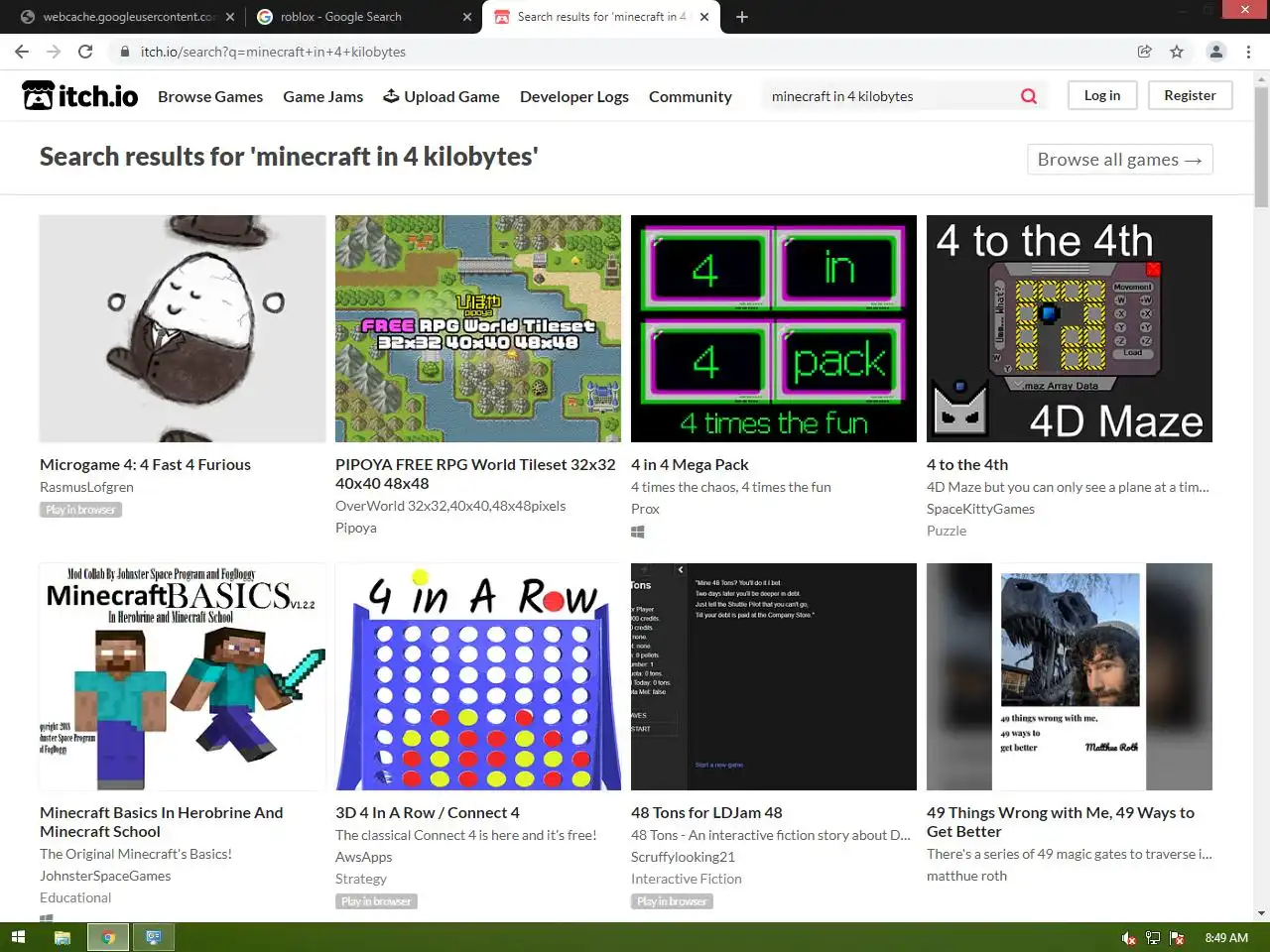Open Microgame 4: 4 Fast 4 Furious title
This screenshot has width=1270, height=952.
click(x=145, y=464)
